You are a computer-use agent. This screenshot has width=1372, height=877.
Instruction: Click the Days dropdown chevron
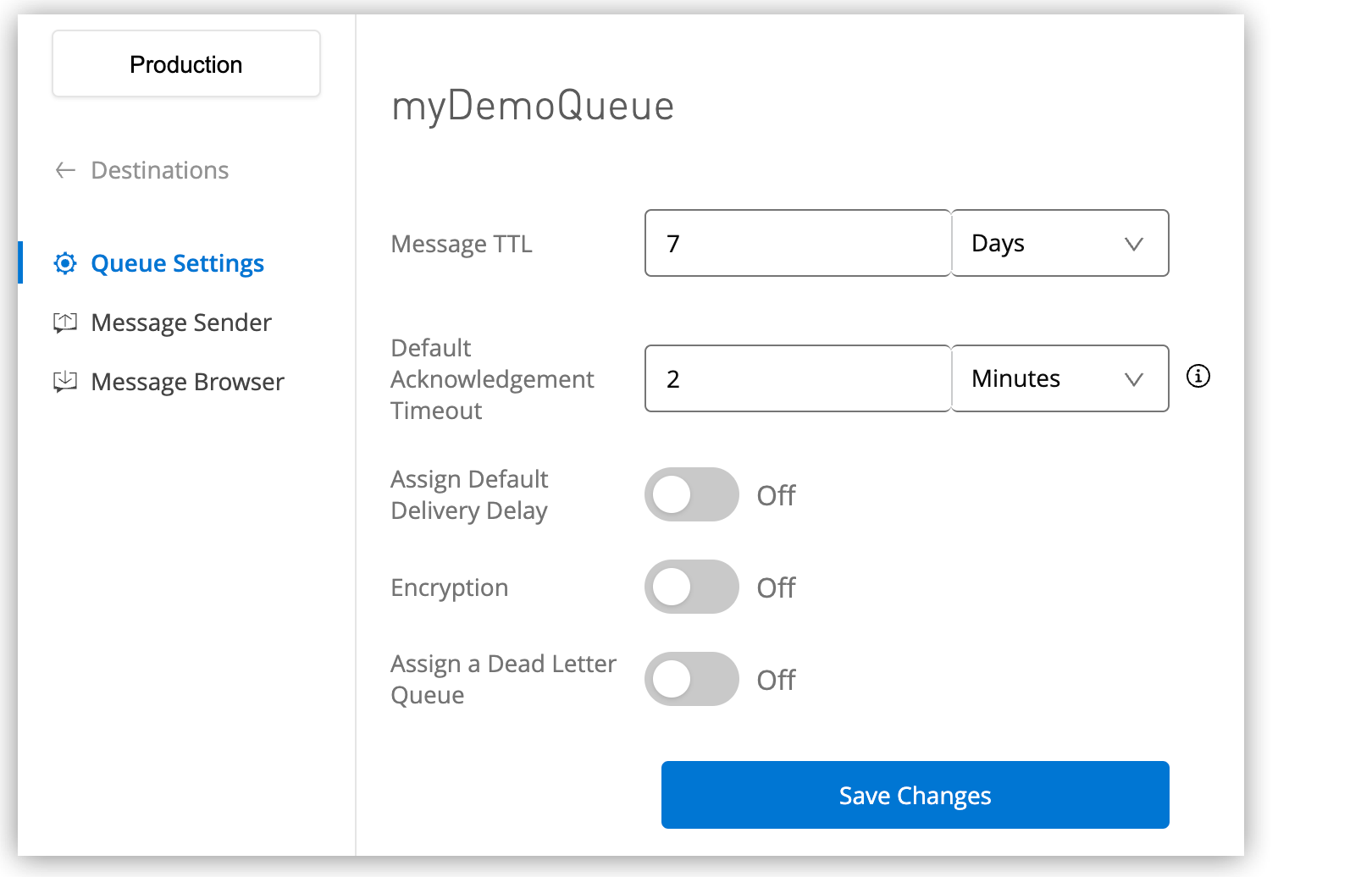pos(1135,243)
